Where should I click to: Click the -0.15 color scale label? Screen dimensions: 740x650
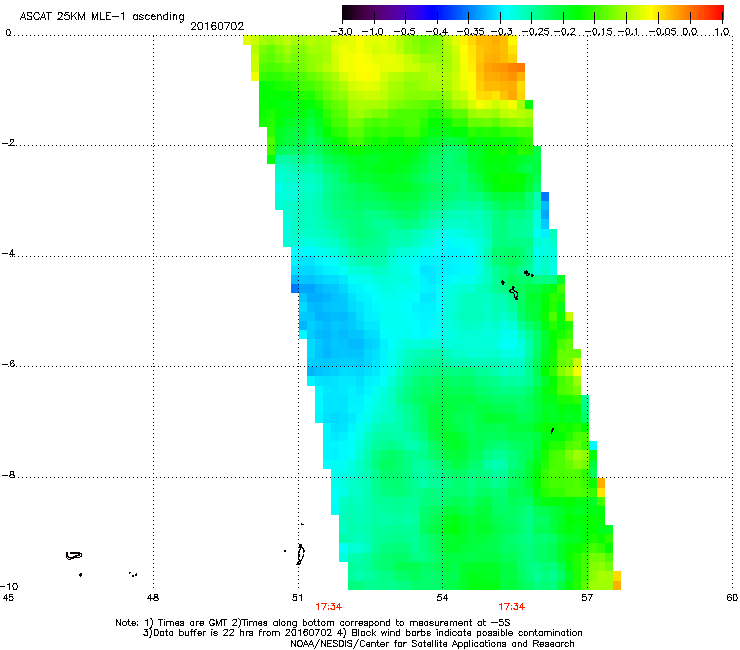[x=599, y=32]
